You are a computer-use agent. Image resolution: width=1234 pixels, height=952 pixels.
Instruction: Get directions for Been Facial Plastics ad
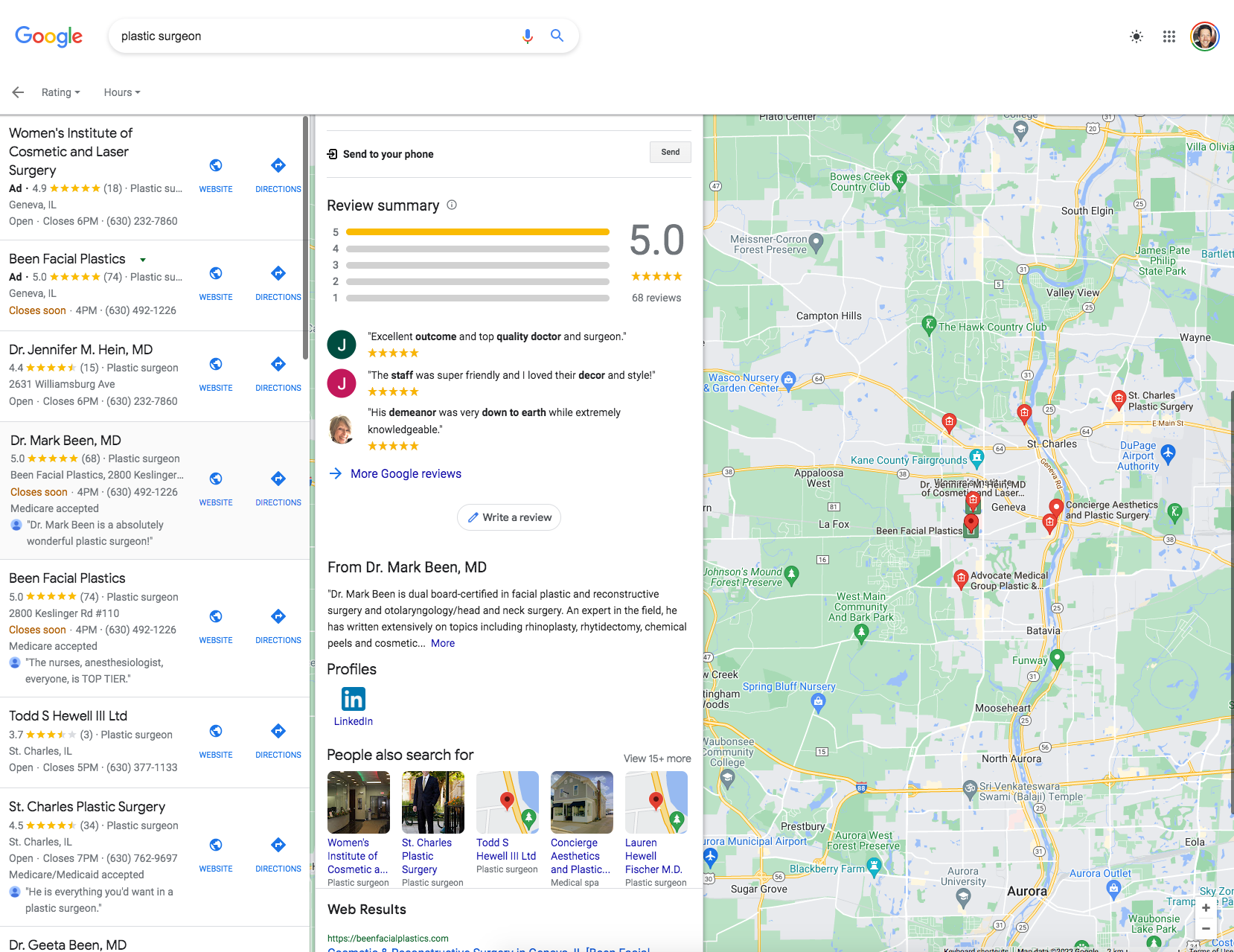click(x=278, y=273)
